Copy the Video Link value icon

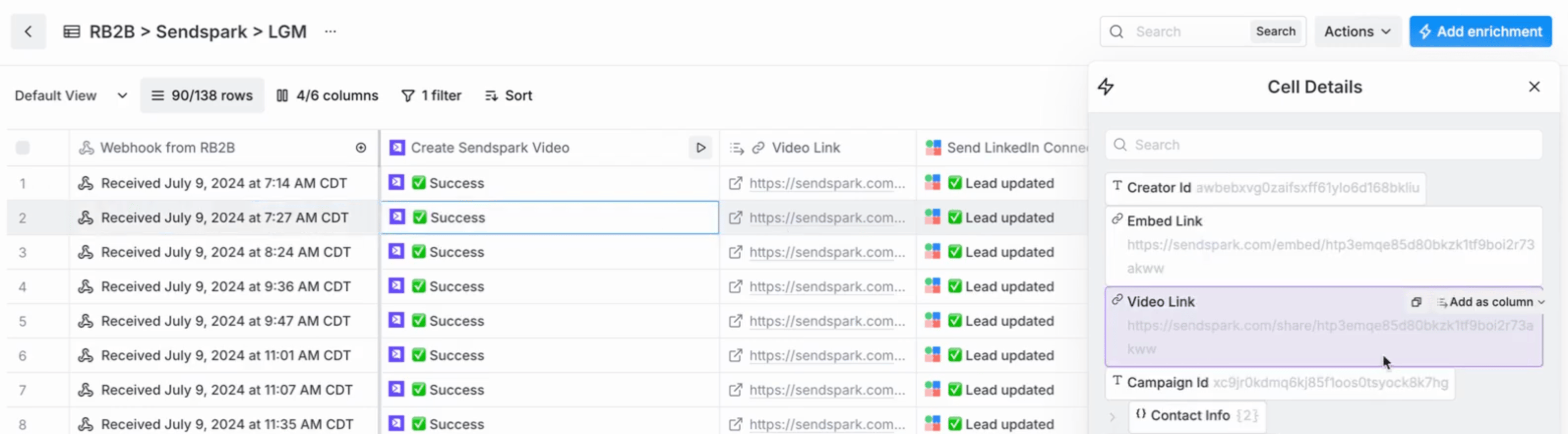(1416, 302)
